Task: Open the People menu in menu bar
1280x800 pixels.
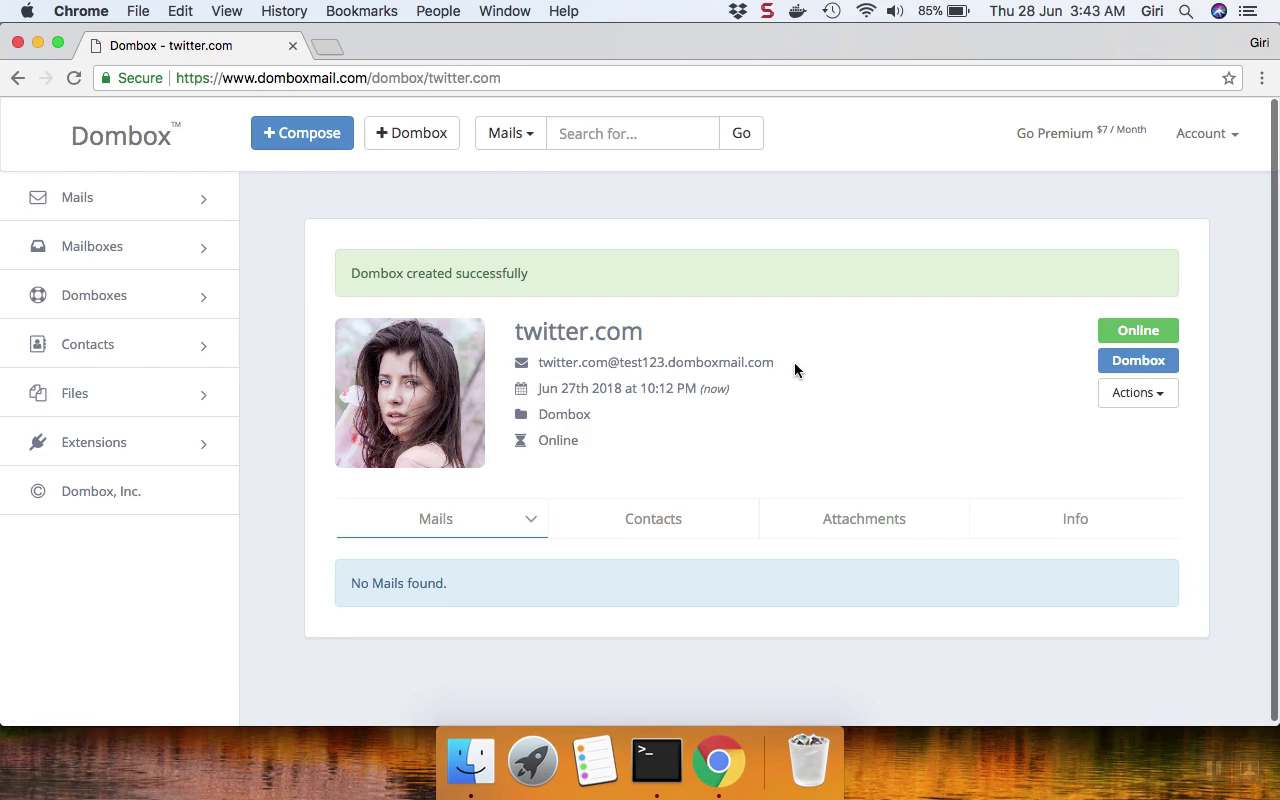Action: click(x=438, y=11)
